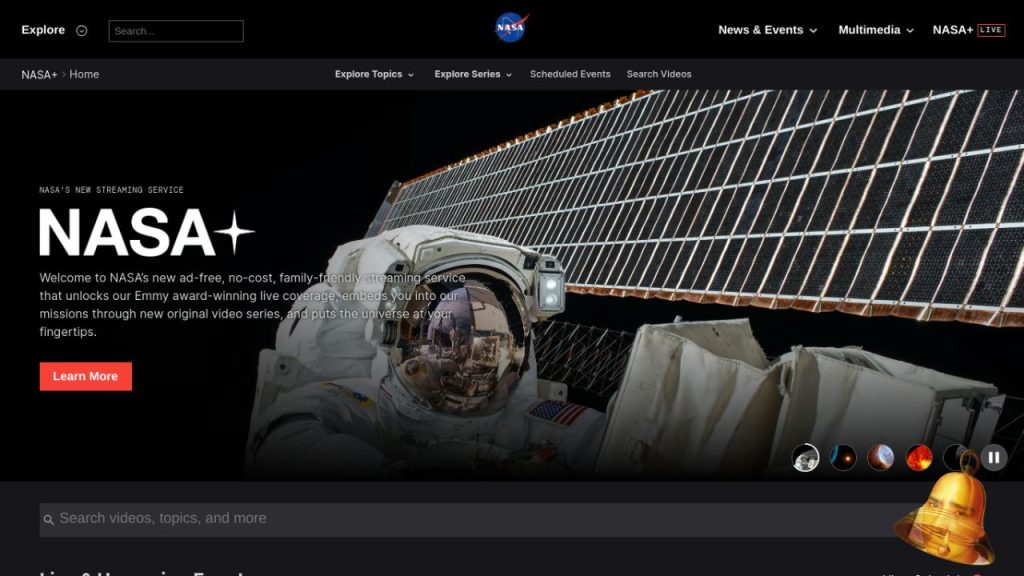Click the large NASA+ hero title
Image resolution: width=1024 pixels, height=576 pixels.
(x=146, y=232)
